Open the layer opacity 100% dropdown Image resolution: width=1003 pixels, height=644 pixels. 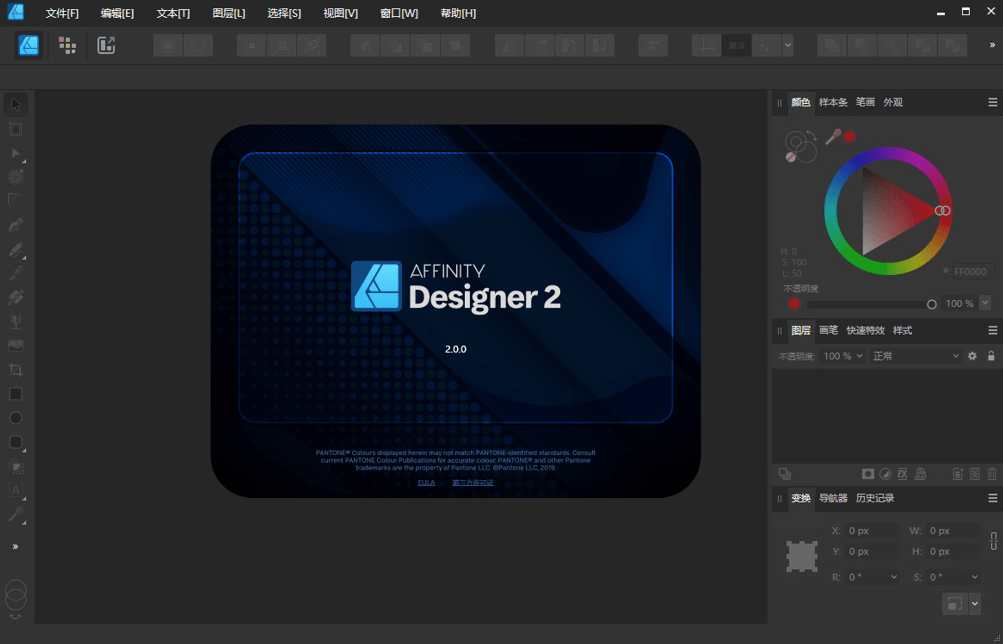[843, 356]
